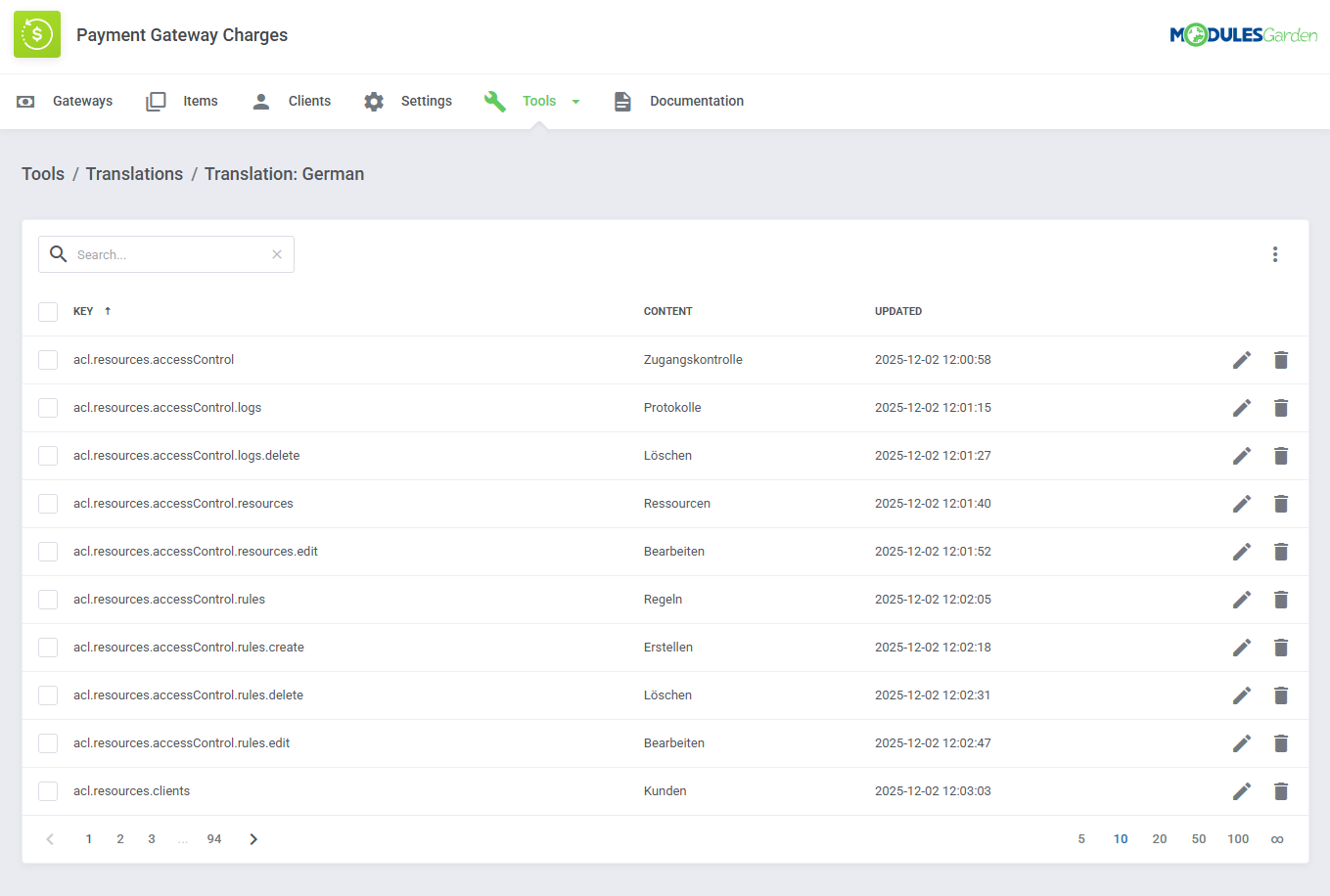
Task: Click the Tools wrench icon
Action: (x=495, y=101)
